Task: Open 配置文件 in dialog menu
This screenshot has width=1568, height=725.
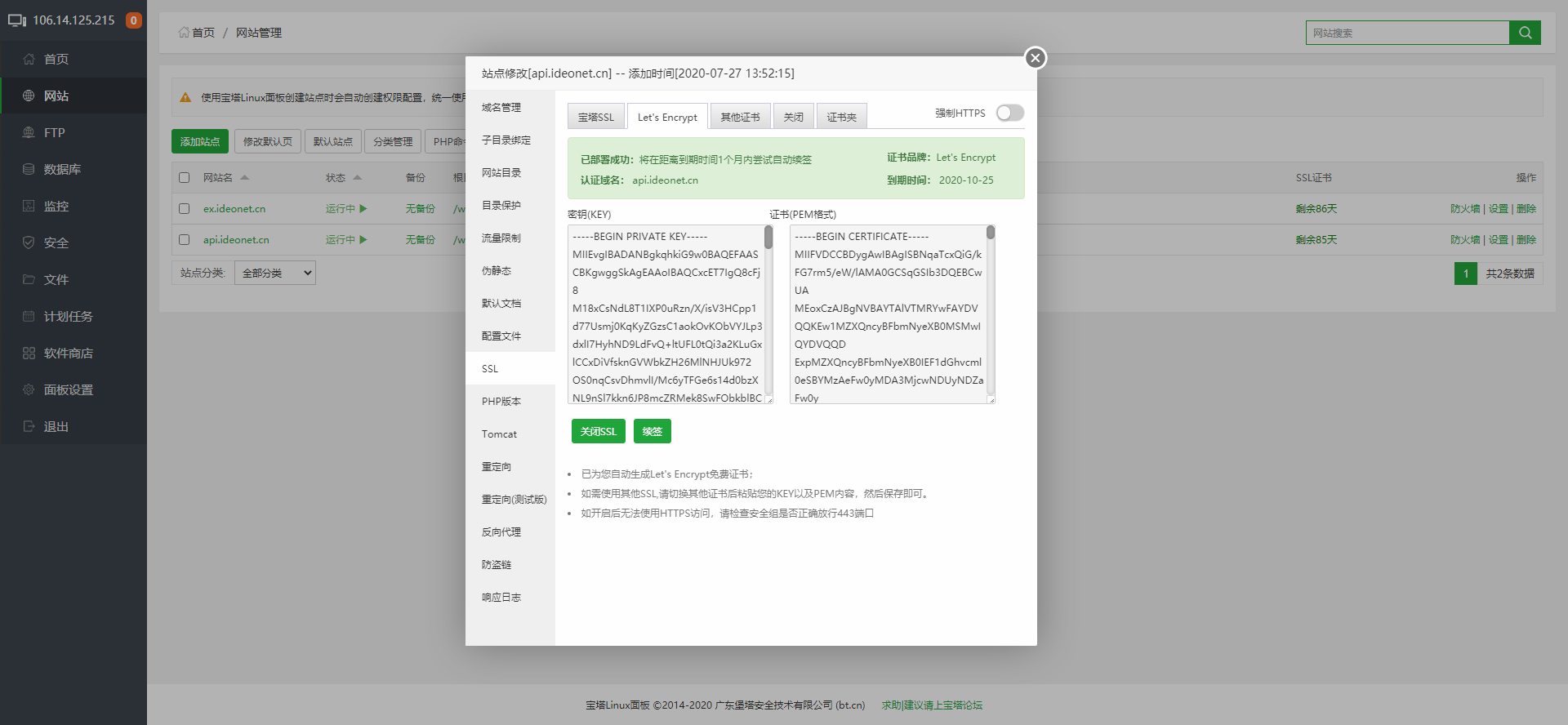Action: point(510,336)
